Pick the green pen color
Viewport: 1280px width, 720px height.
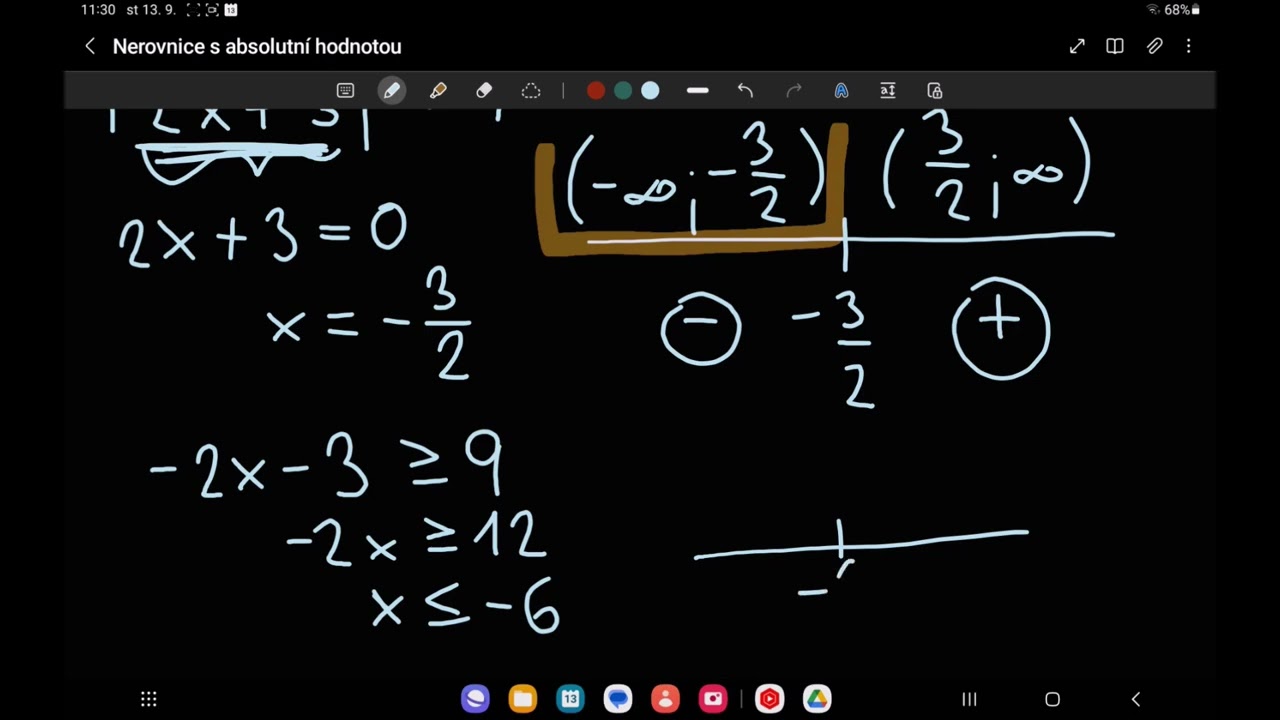(623, 91)
